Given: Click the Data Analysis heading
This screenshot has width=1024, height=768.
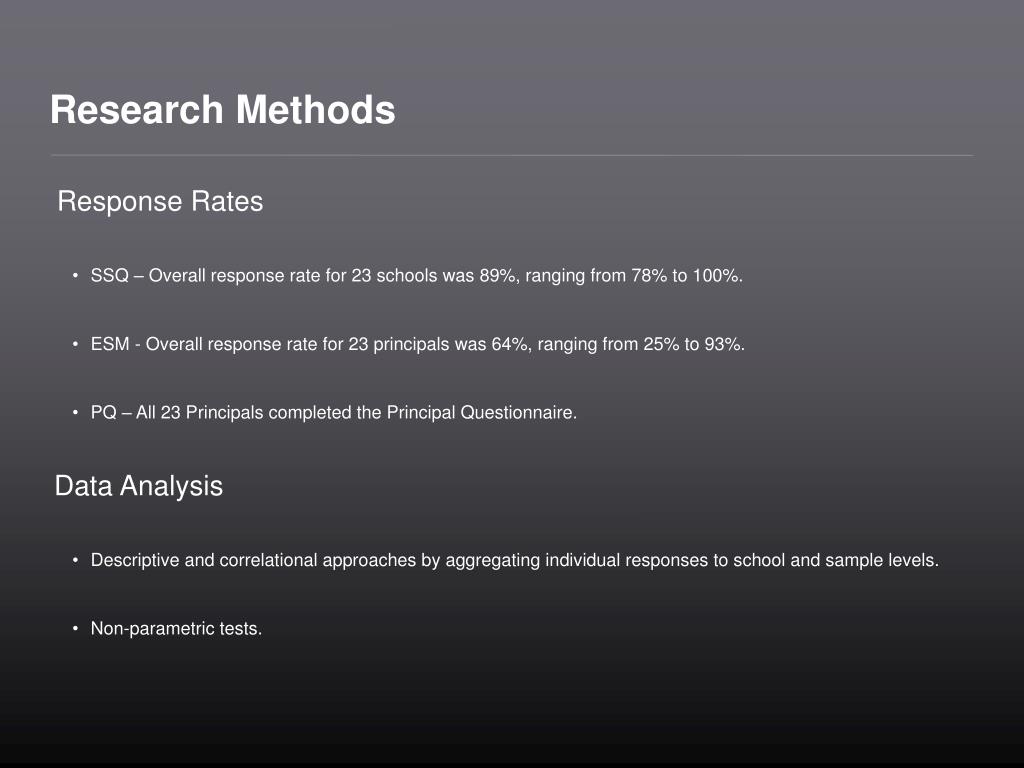Looking at the screenshot, I should pos(138,487).
